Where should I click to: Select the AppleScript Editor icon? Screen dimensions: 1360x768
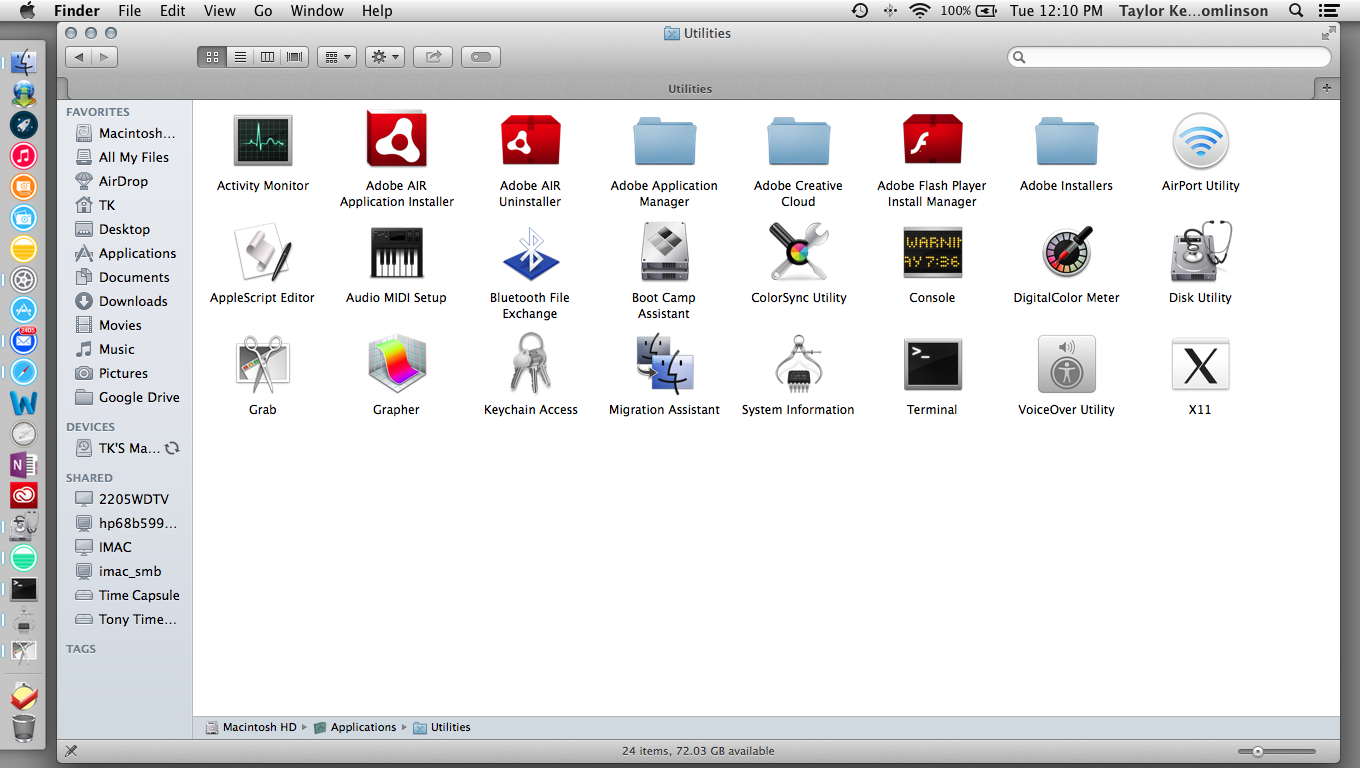pyautogui.click(x=263, y=253)
